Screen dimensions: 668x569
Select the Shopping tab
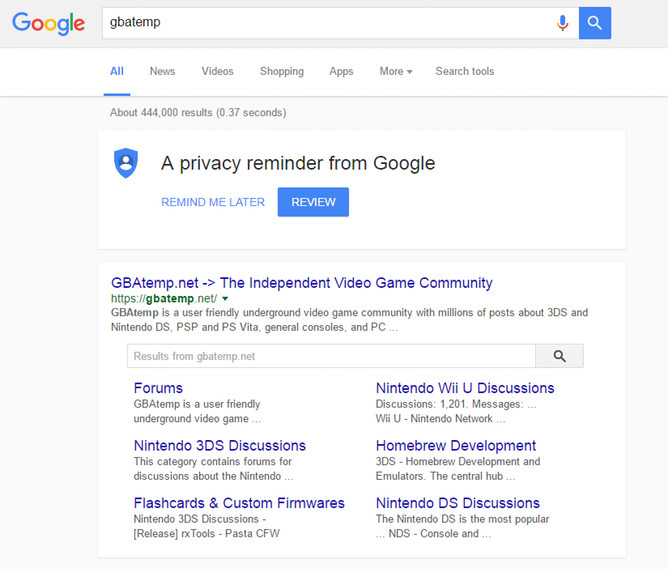tap(281, 72)
